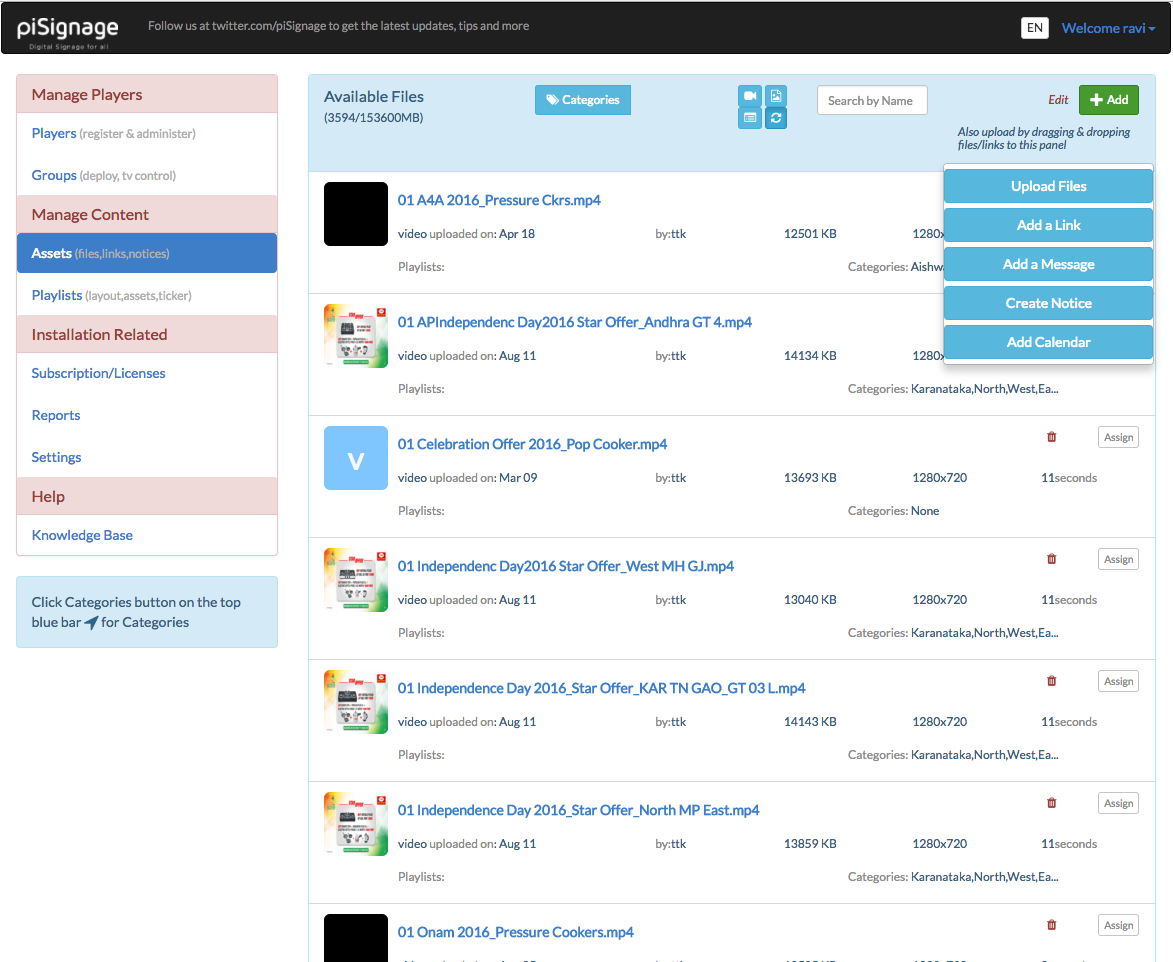Viewport: 1173px width, 962px height.
Task: Filter assets by video camera icon
Action: coord(749,96)
